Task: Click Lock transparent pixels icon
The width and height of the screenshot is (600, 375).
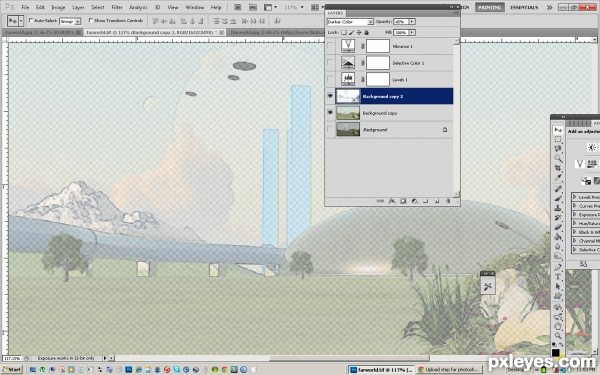Action: tap(344, 33)
